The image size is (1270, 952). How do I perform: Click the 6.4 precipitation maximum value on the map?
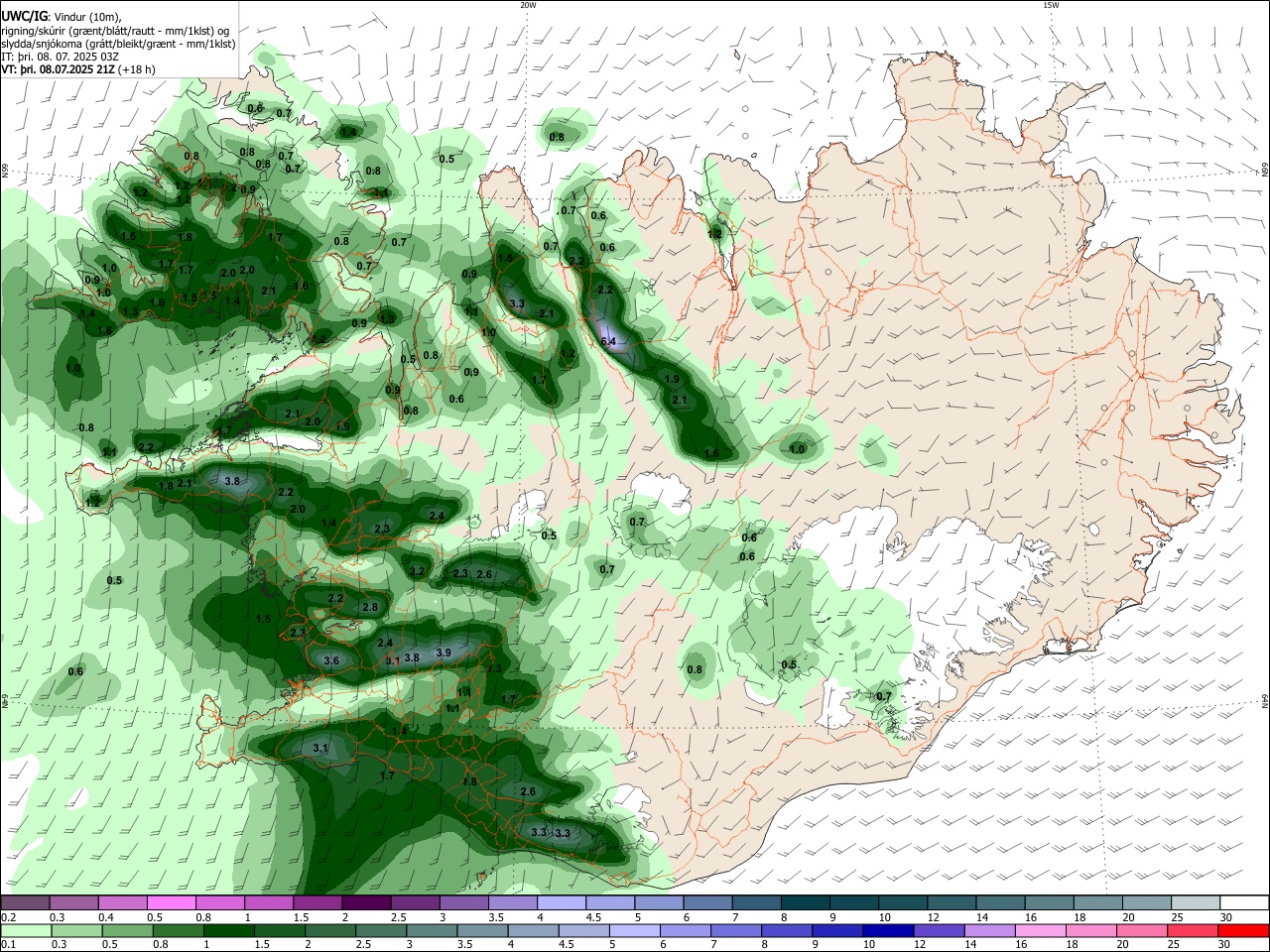click(x=609, y=341)
